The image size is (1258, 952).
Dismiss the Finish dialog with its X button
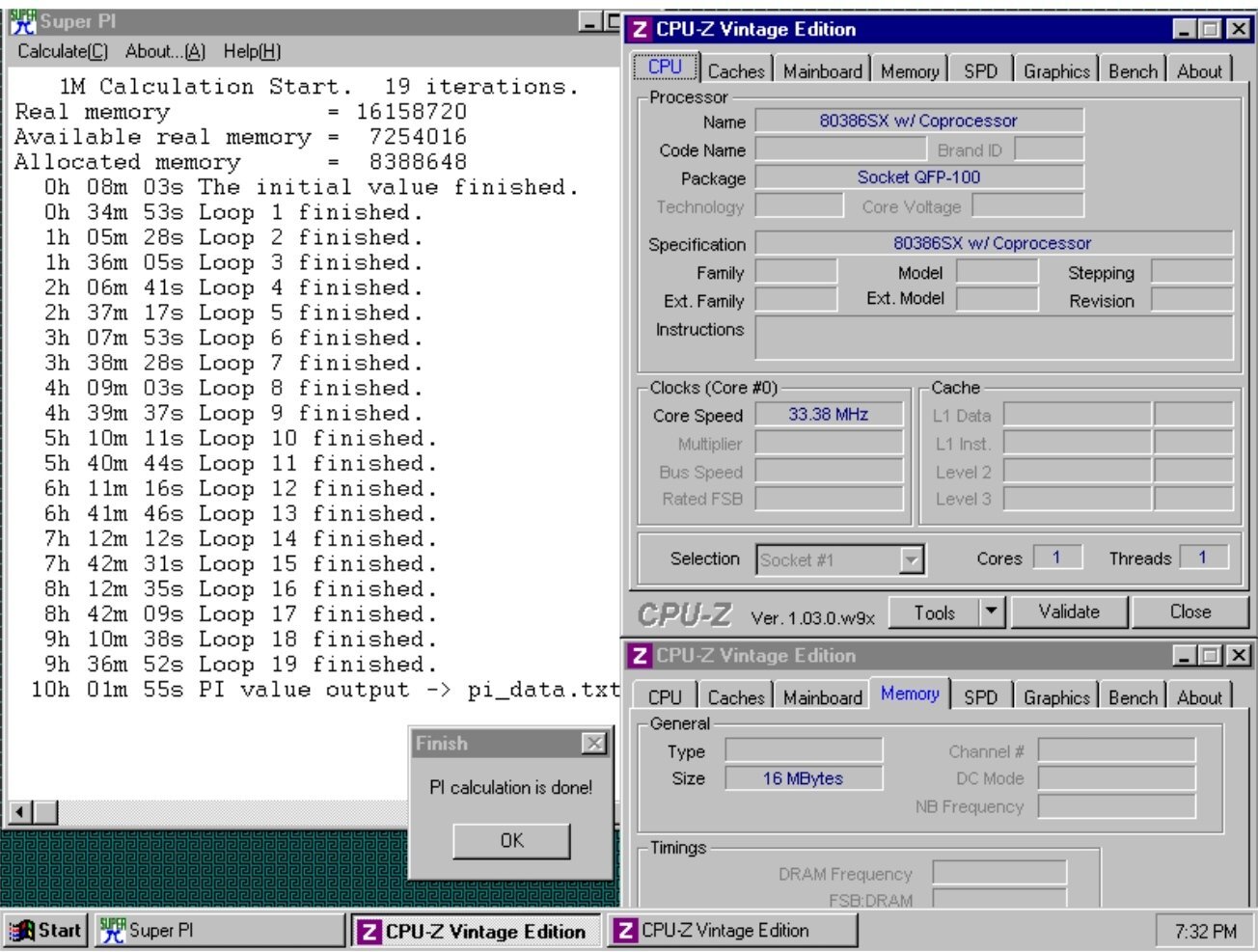coord(594,743)
